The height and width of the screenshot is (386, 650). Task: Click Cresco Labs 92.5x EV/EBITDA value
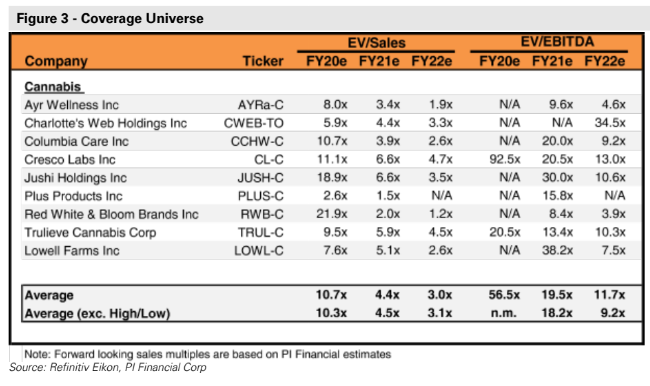coord(504,159)
